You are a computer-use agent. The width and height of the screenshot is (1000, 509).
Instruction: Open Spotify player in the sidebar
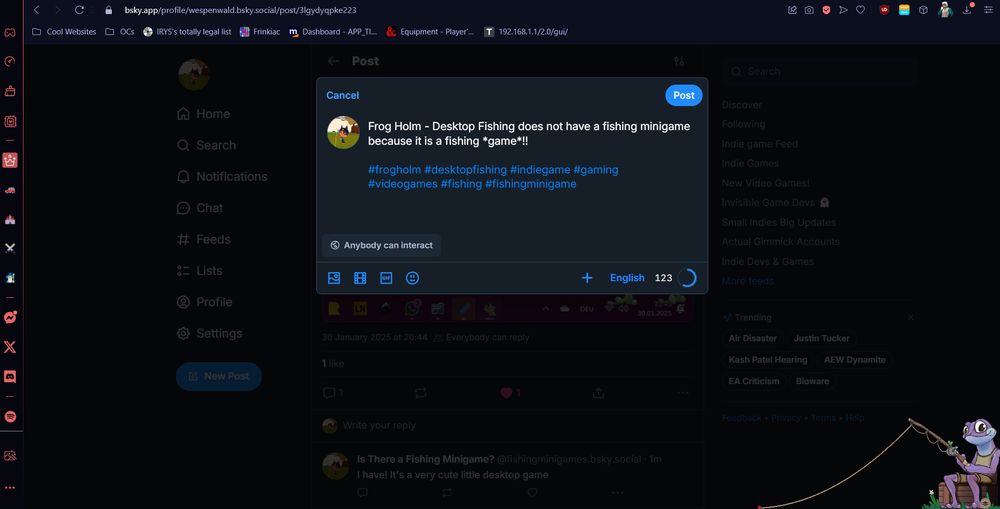tap(10, 417)
